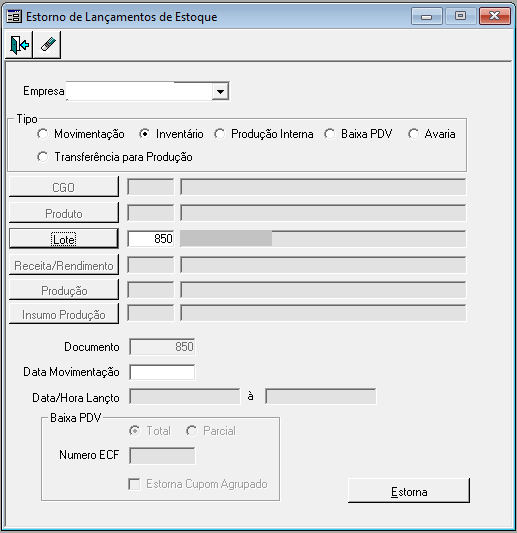Click the Lote code field showing 850
Image resolution: width=517 pixels, height=533 pixels.
tap(151, 239)
